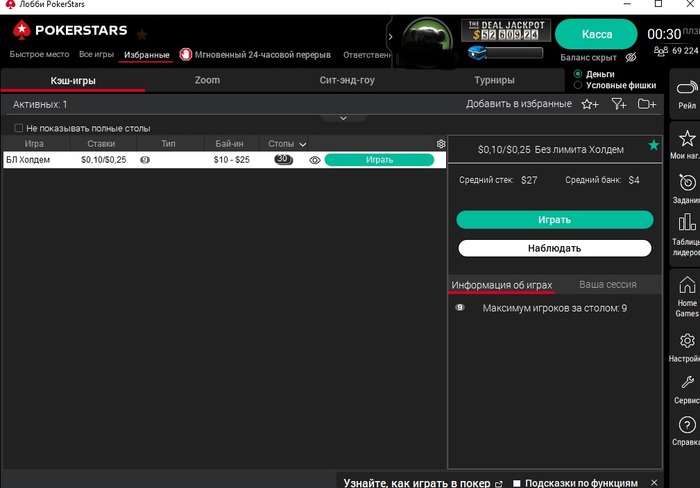Click Наблюдать button
Image resolution: width=700 pixels, height=488 pixels.
(554, 248)
